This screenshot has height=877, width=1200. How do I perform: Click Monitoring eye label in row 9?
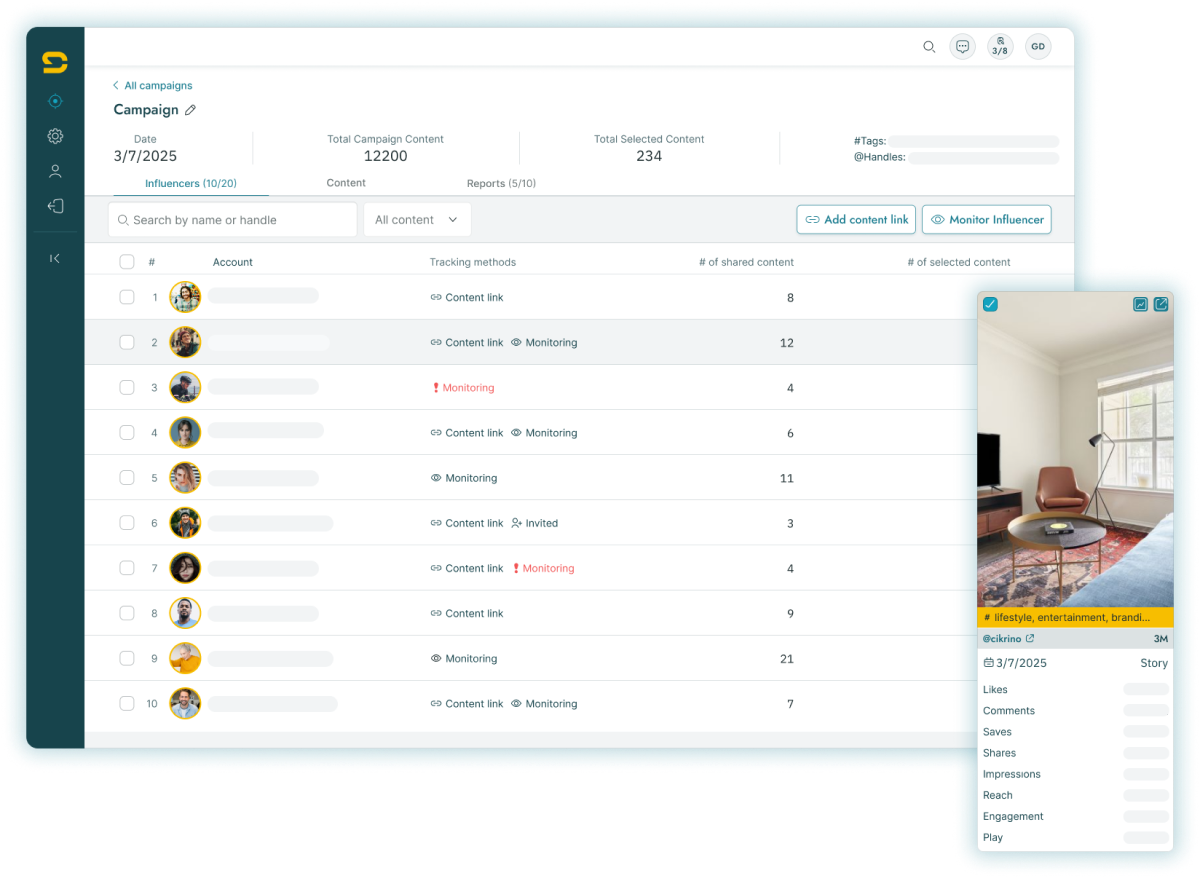click(464, 659)
